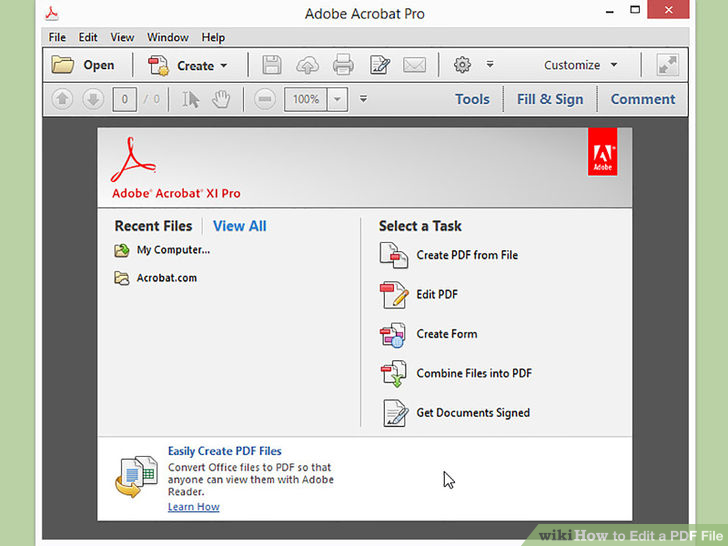This screenshot has width=728, height=546.
Task: Minimize the Adobe Acrobat Pro window
Action: 610,11
